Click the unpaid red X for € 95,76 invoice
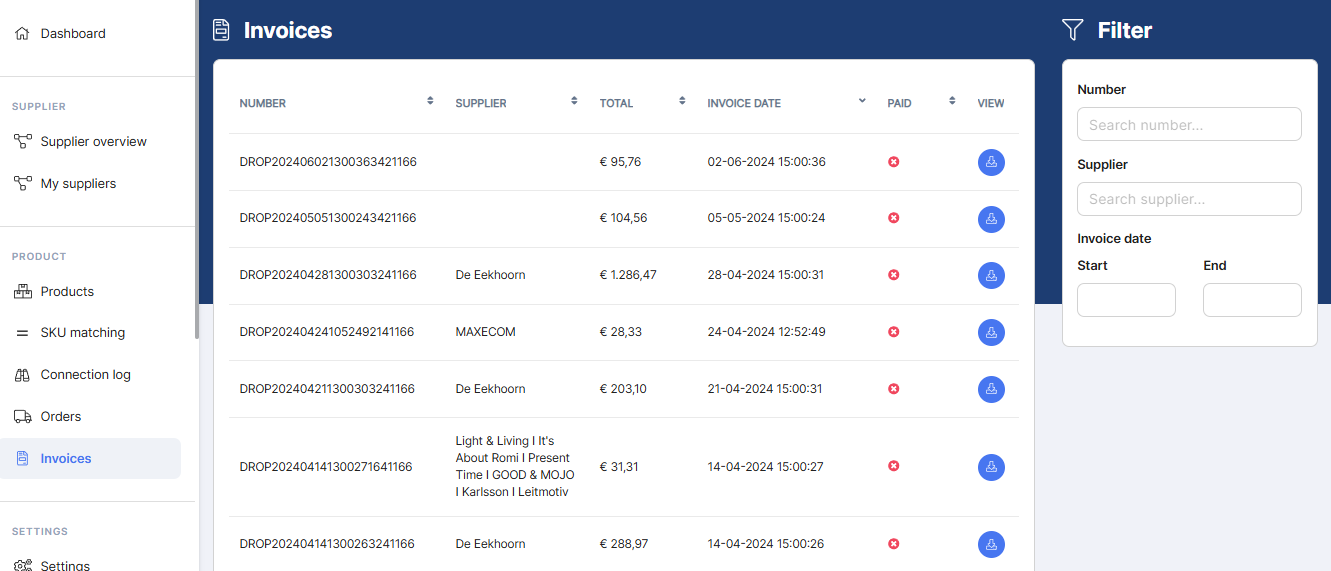Image resolution: width=1331 pixels, height=571 pixels. 894,162
